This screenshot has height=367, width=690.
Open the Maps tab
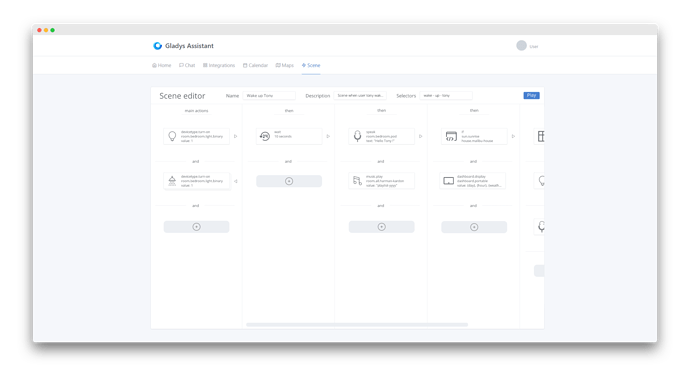285,65
